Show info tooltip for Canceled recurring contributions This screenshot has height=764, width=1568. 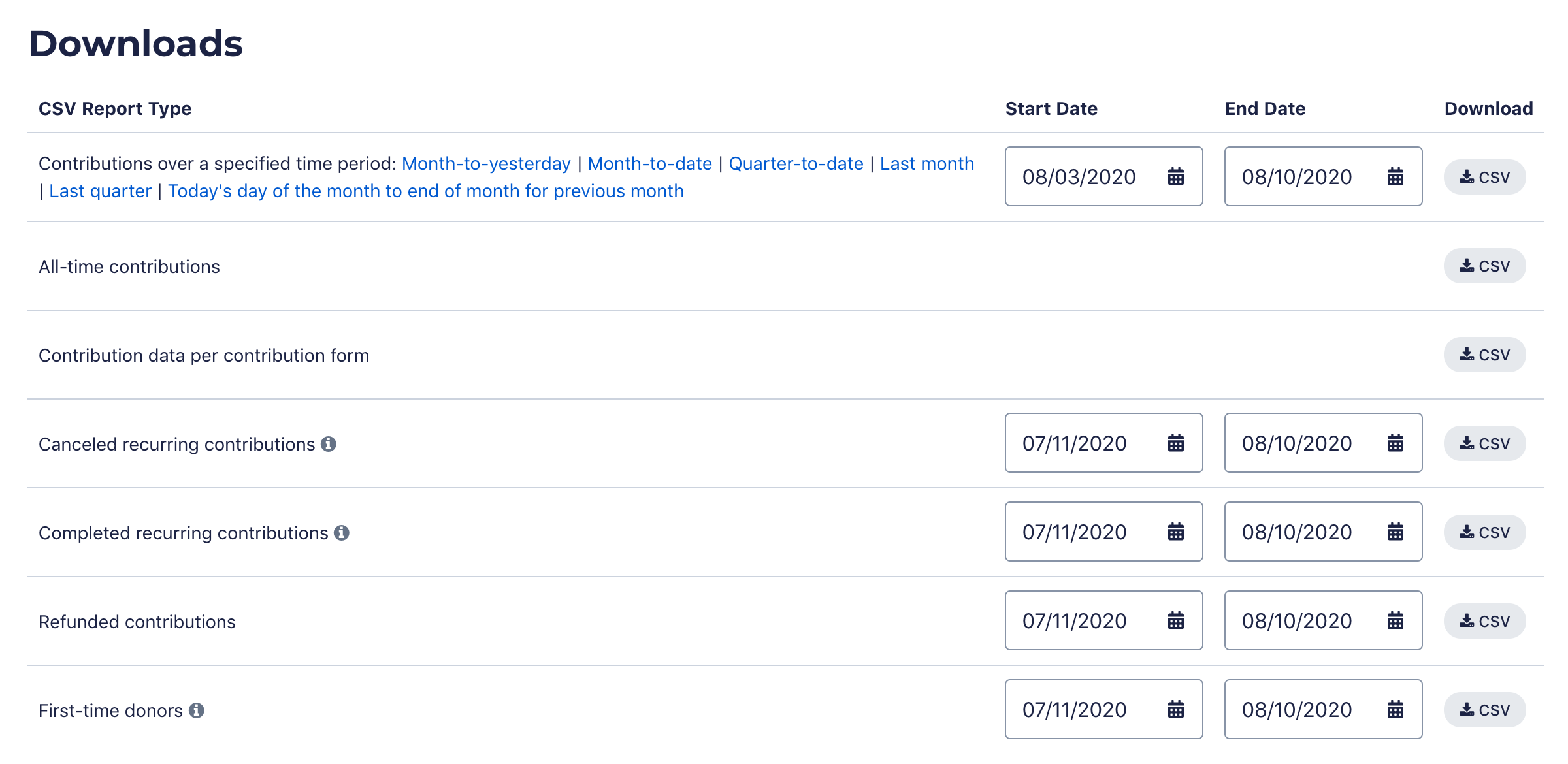(329, 444)
